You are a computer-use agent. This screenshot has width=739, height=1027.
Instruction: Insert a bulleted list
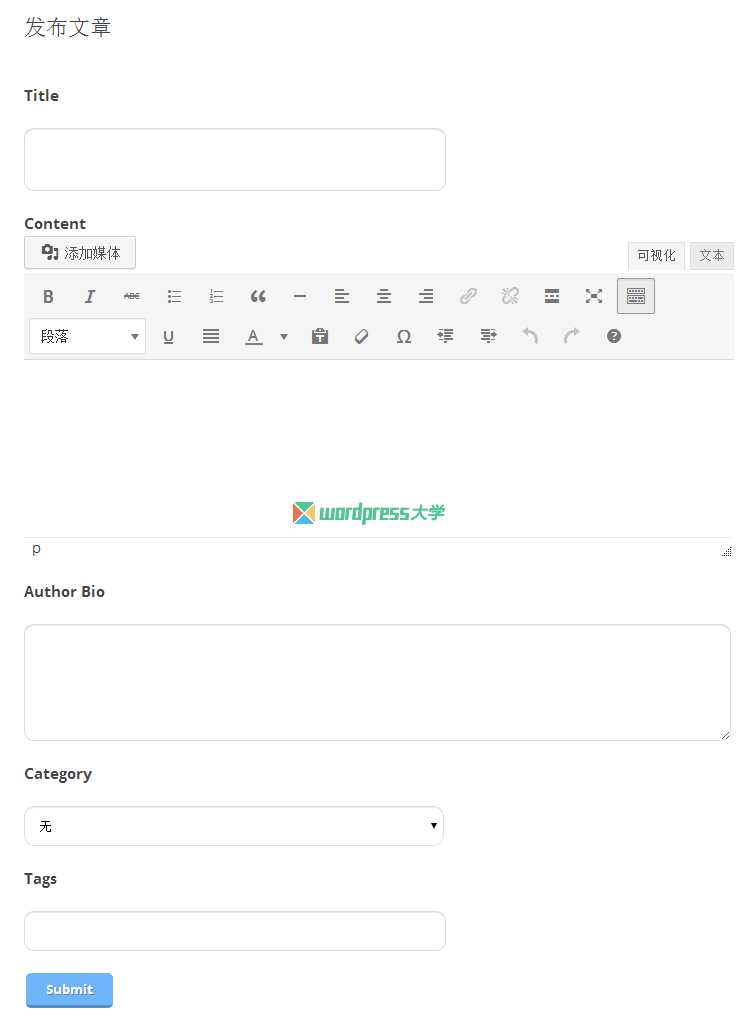pos(174,297)
